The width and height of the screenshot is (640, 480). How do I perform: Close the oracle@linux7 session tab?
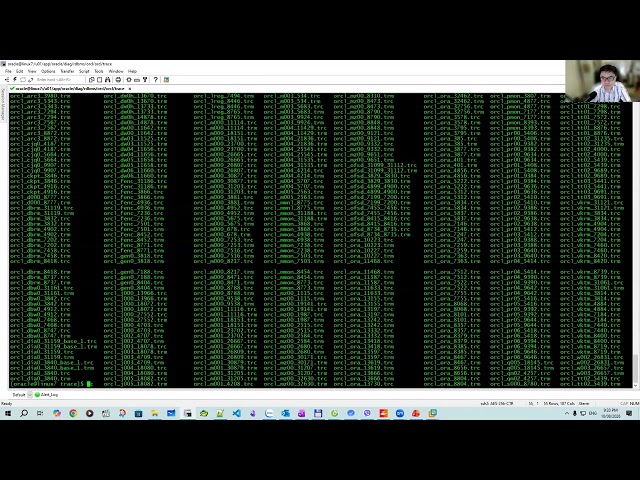130,89
